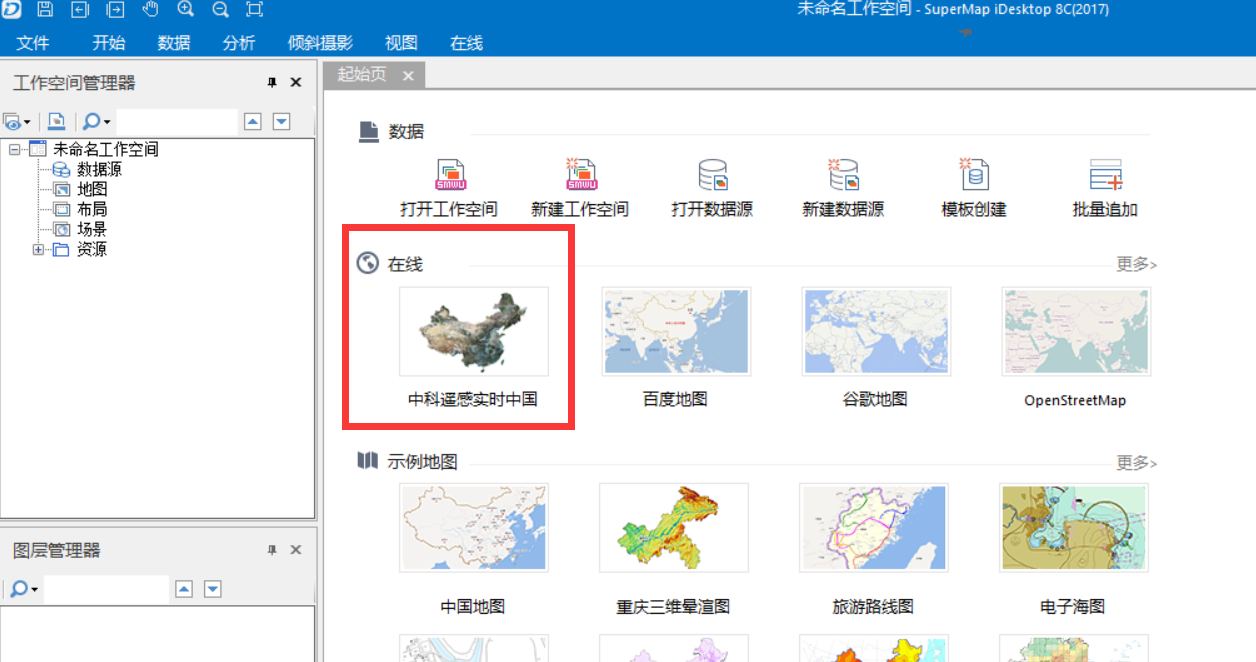Click the 打开工作空间 icon

449,175
